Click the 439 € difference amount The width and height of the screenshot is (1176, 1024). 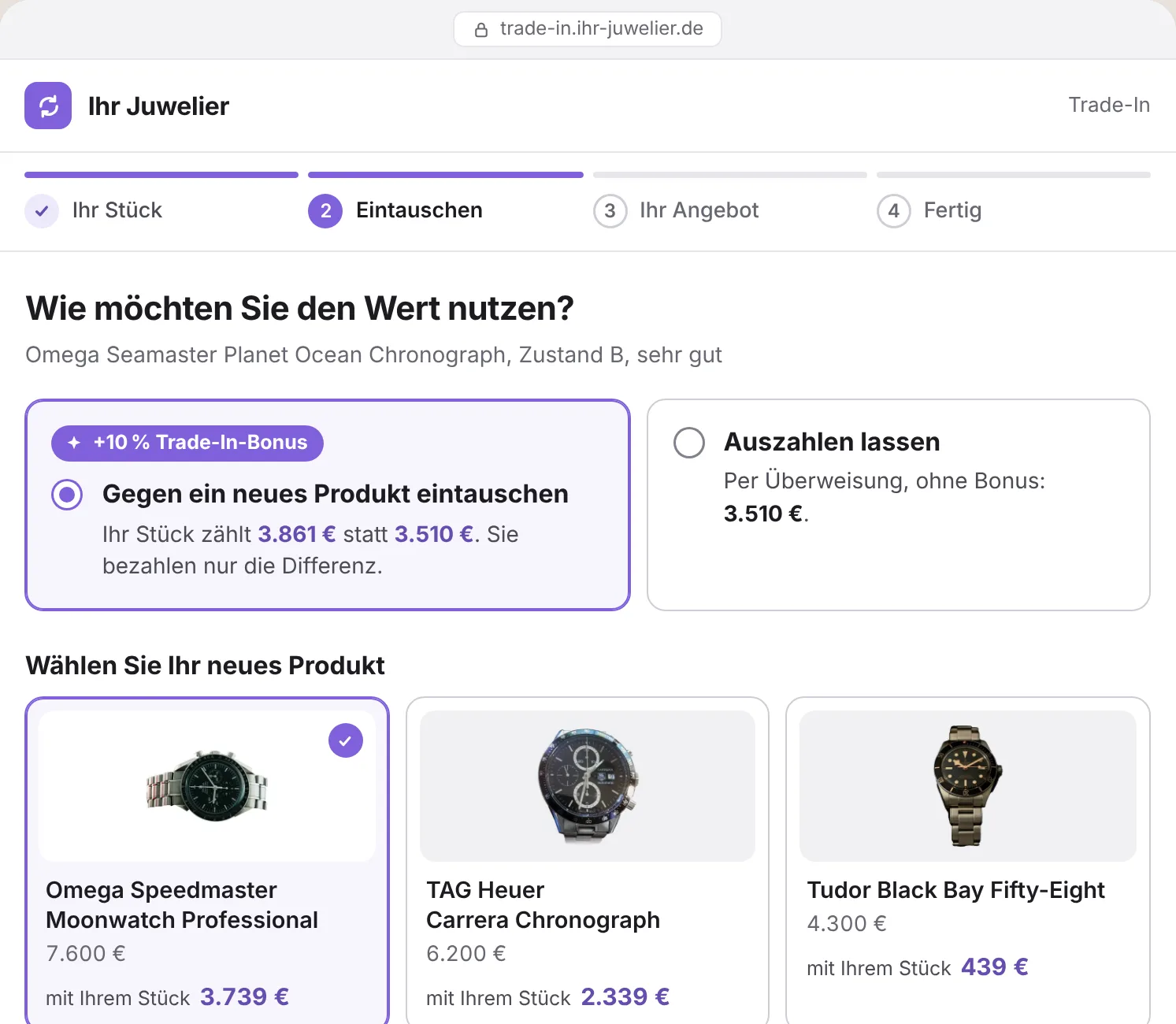click(995, 967)
